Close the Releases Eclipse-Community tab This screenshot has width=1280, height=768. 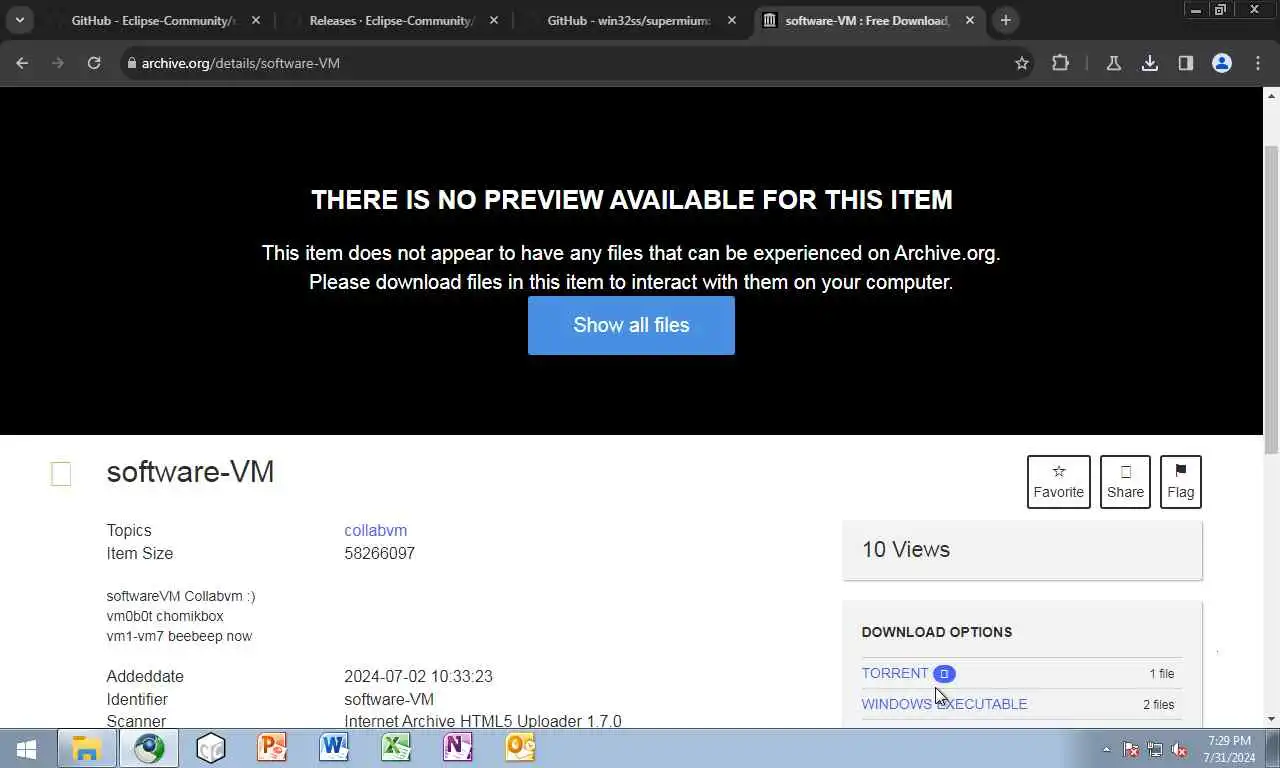coord(493,20)
